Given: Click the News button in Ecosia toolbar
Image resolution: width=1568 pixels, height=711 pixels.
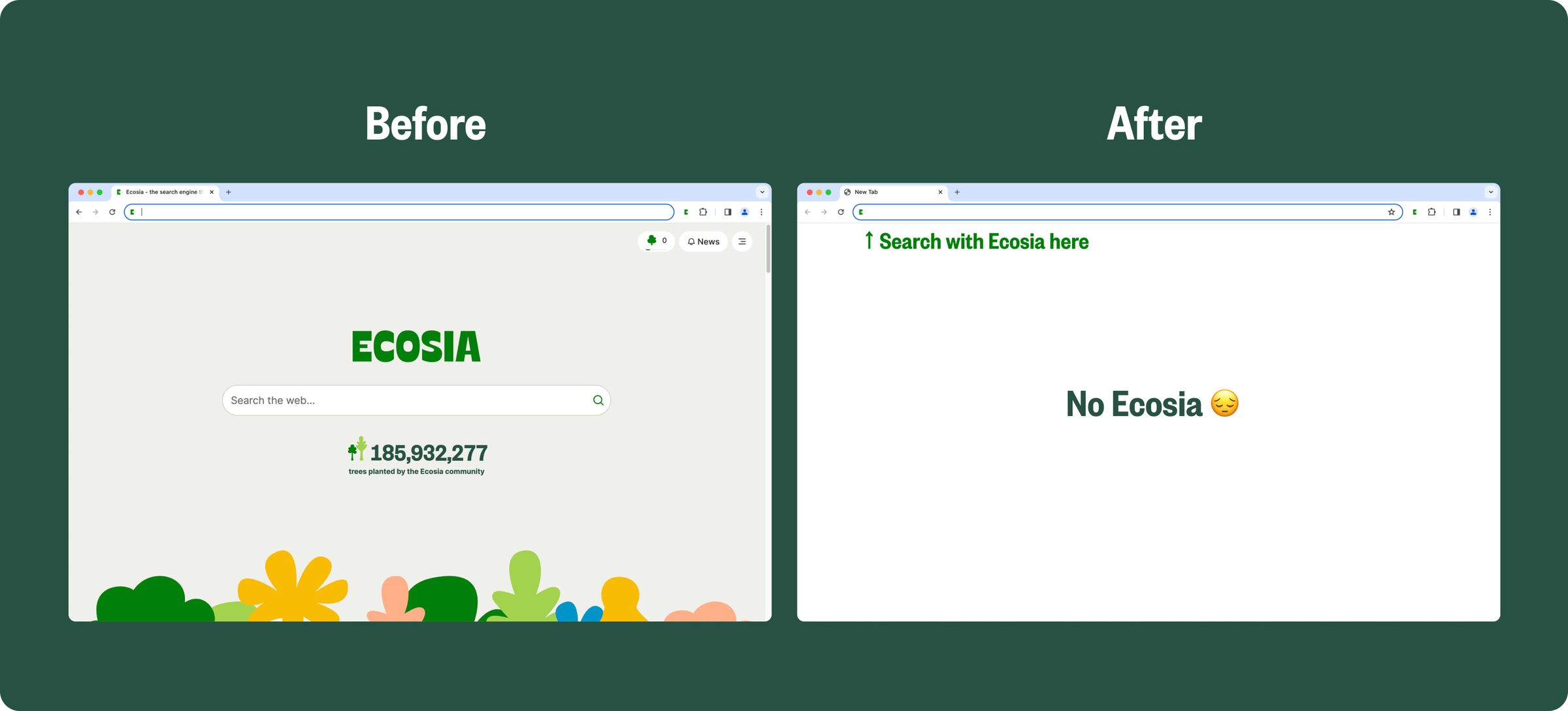Looking at the screenshot, I should tap(703, 241).
